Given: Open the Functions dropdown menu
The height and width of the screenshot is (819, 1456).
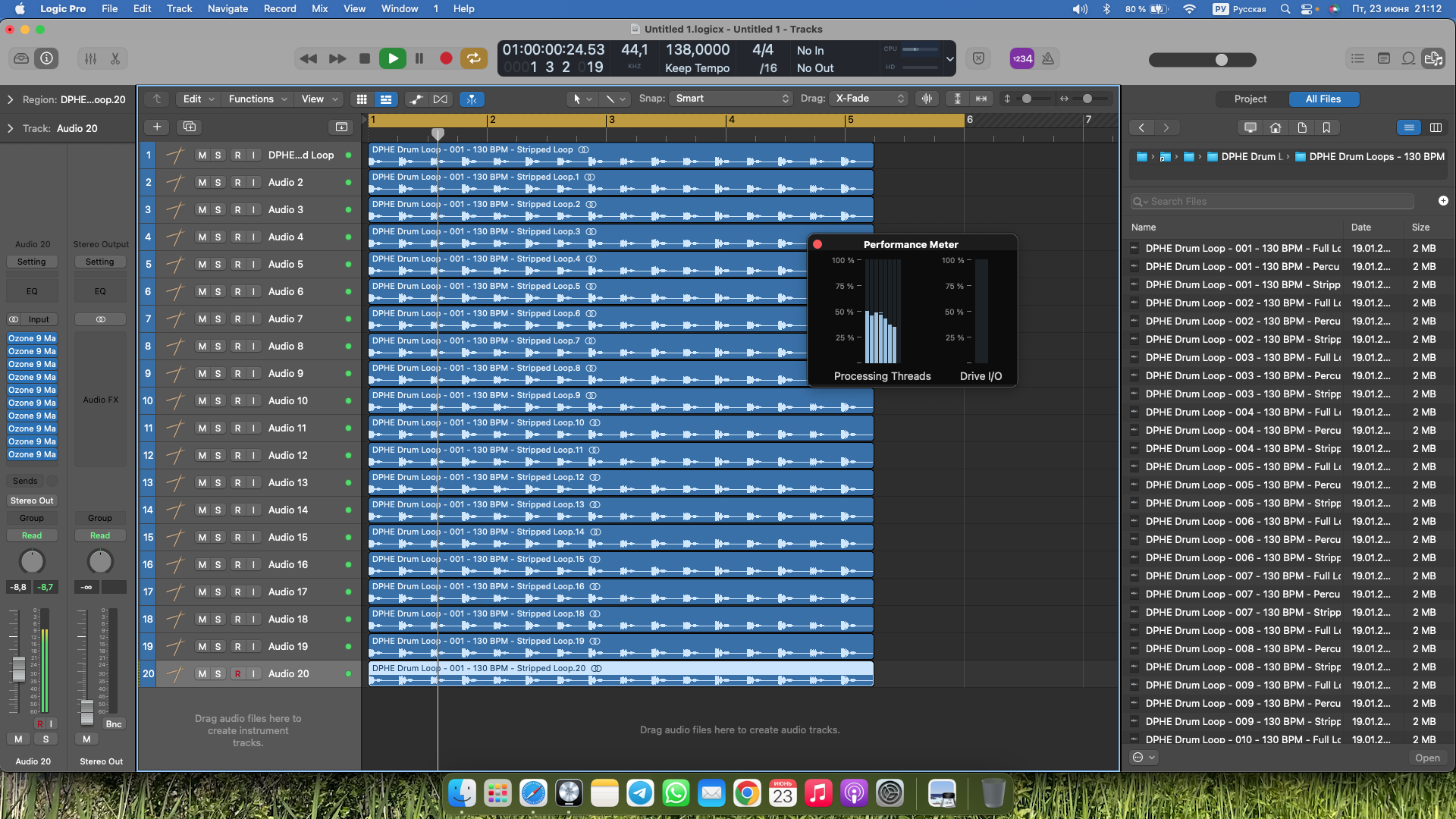Looking at the screenshot, I should (x=258, y=99).
